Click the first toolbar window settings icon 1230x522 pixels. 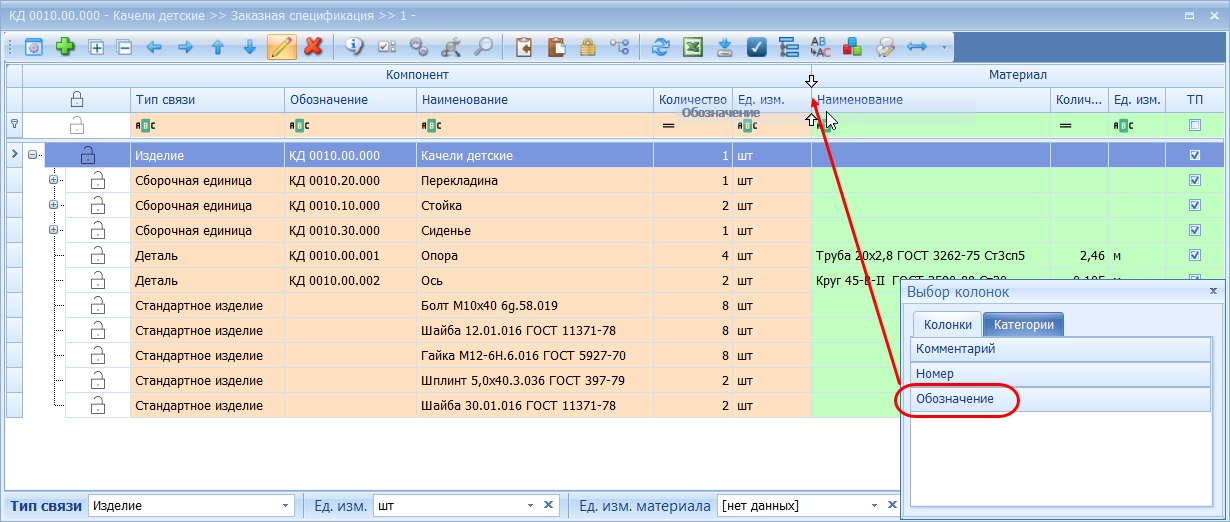click(33, 46)
